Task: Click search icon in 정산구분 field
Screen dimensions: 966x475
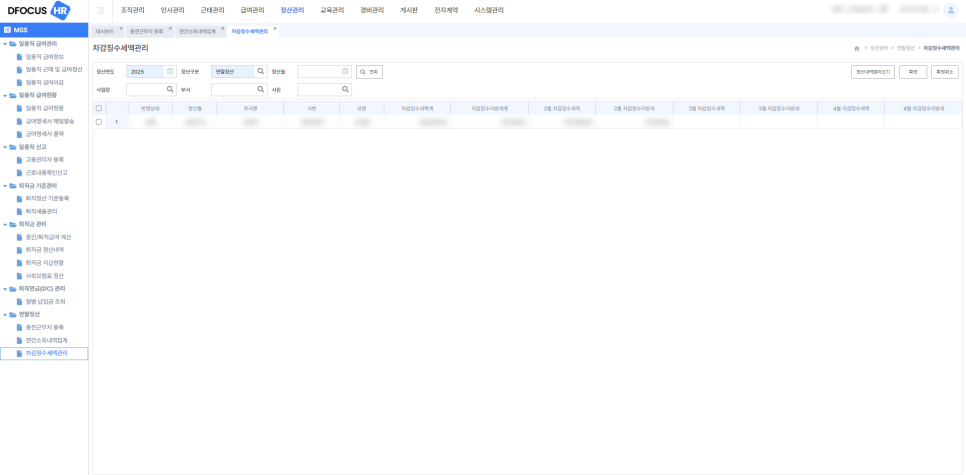Action: [x=261, y=71]
